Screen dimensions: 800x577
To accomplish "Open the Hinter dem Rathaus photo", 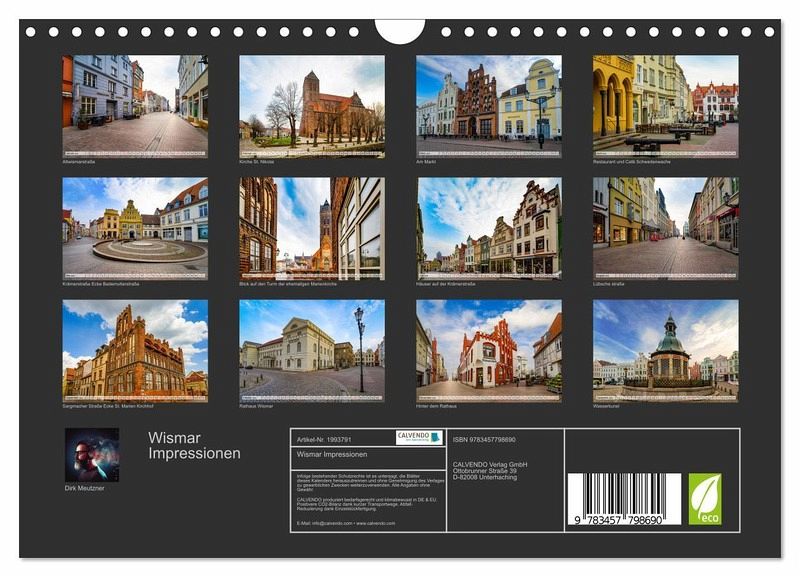I will [x=489, y=351].
